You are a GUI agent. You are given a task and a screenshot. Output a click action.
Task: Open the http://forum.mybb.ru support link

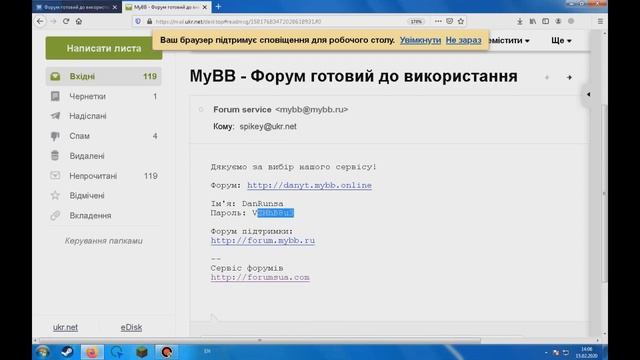tap(263, 241)
